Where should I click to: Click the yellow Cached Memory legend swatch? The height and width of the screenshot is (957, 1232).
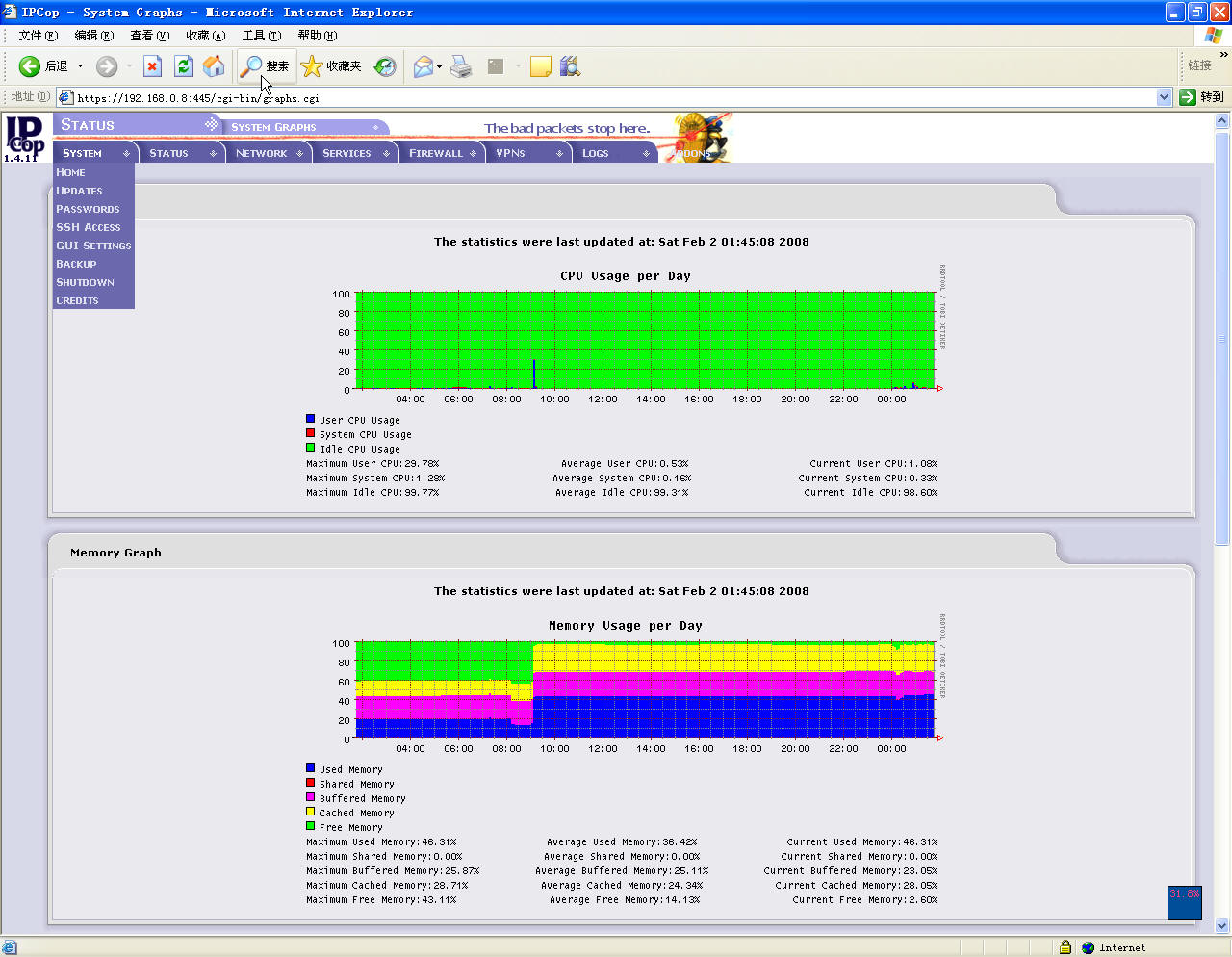[310, 812]
